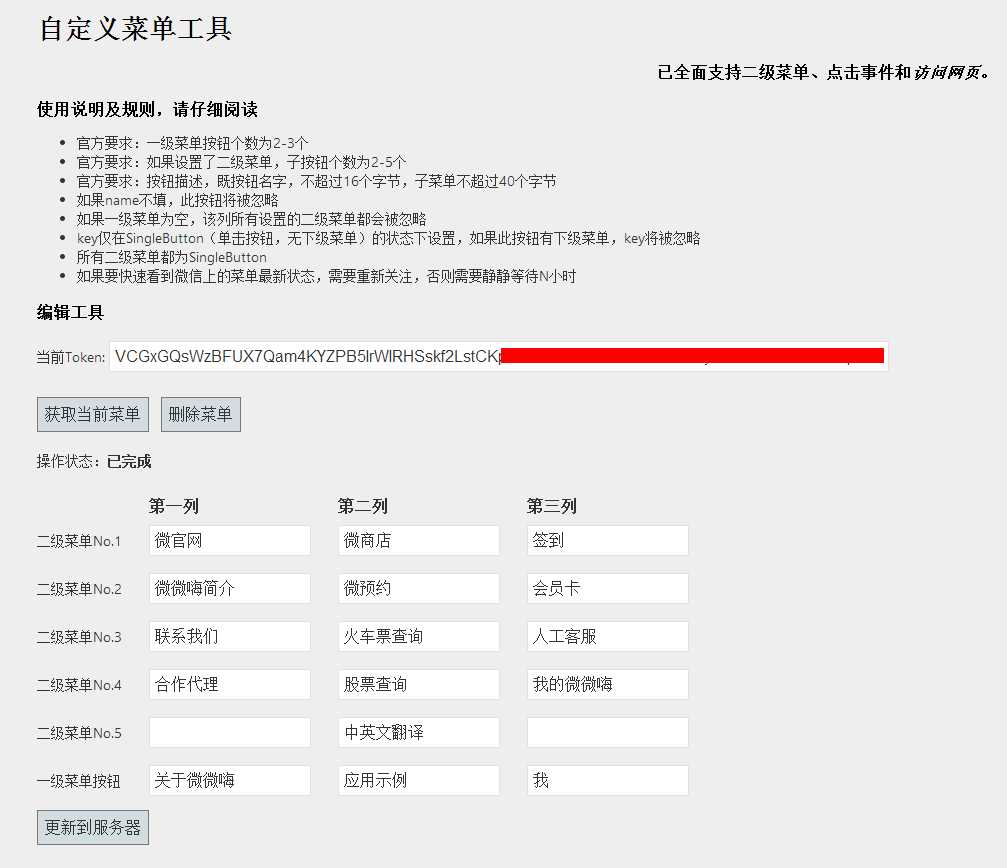Click the 微商店 input field
The image size is (1007, 868).
tap(419, 541)
